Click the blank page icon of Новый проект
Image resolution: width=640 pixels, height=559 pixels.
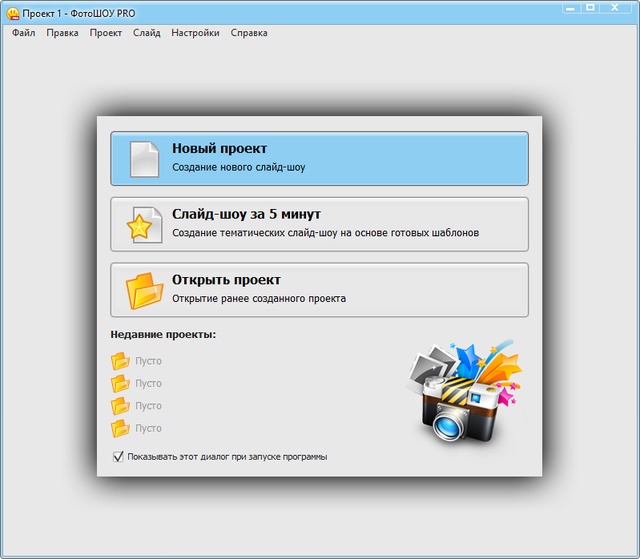(x=144, y=159)
